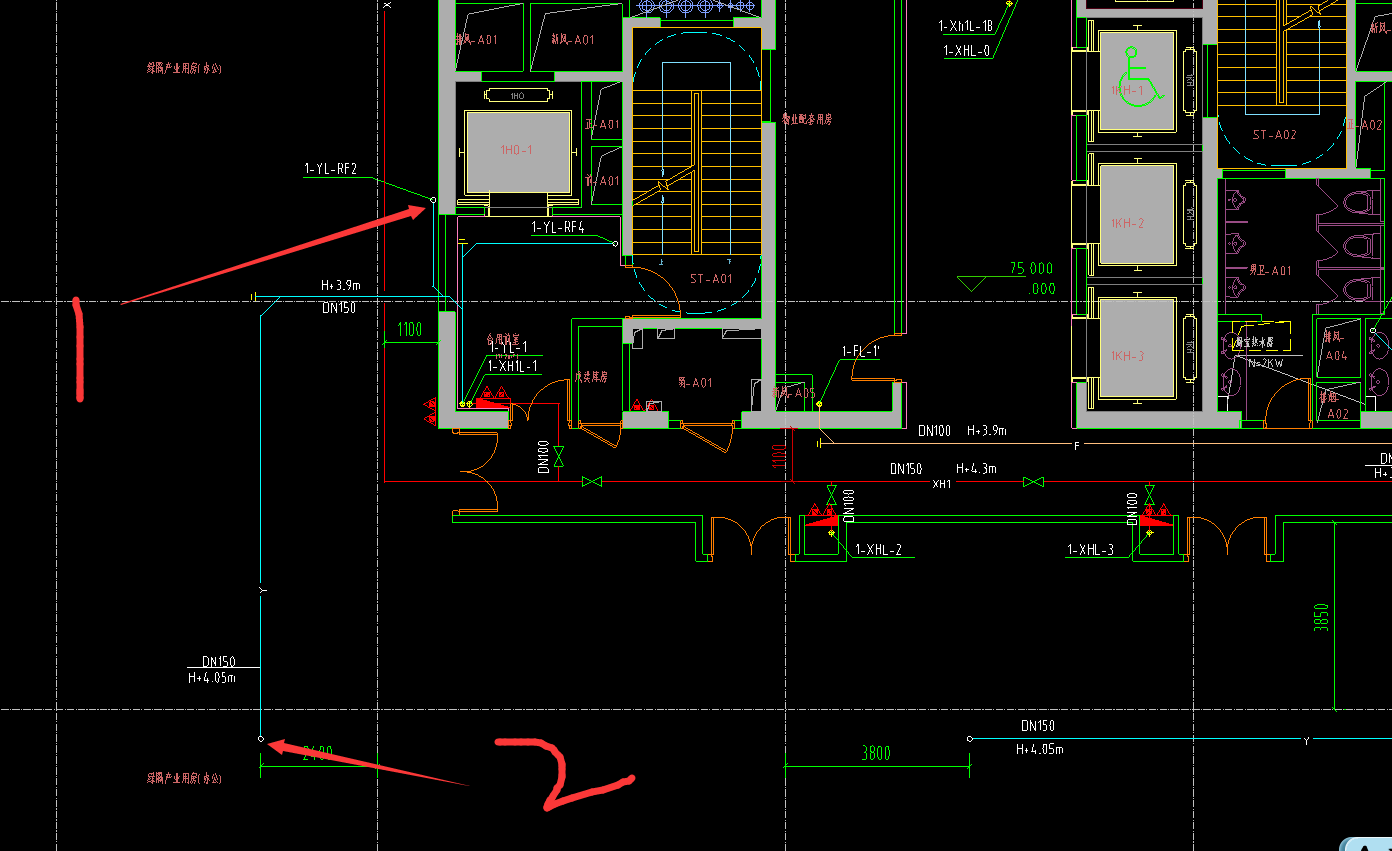Click the ST-A02 stairwell label
This screenshot has width=1392, height=851.
(1274, 134)
